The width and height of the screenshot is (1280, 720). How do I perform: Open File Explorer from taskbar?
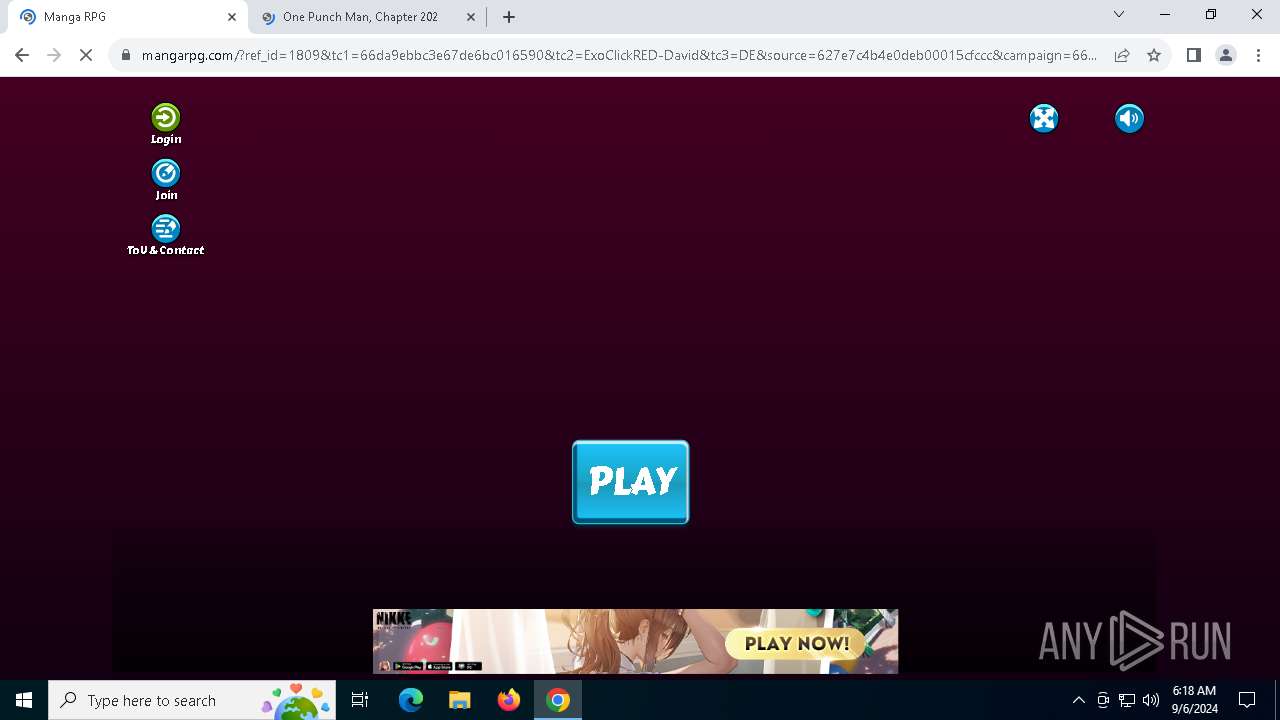click(460, 700)
